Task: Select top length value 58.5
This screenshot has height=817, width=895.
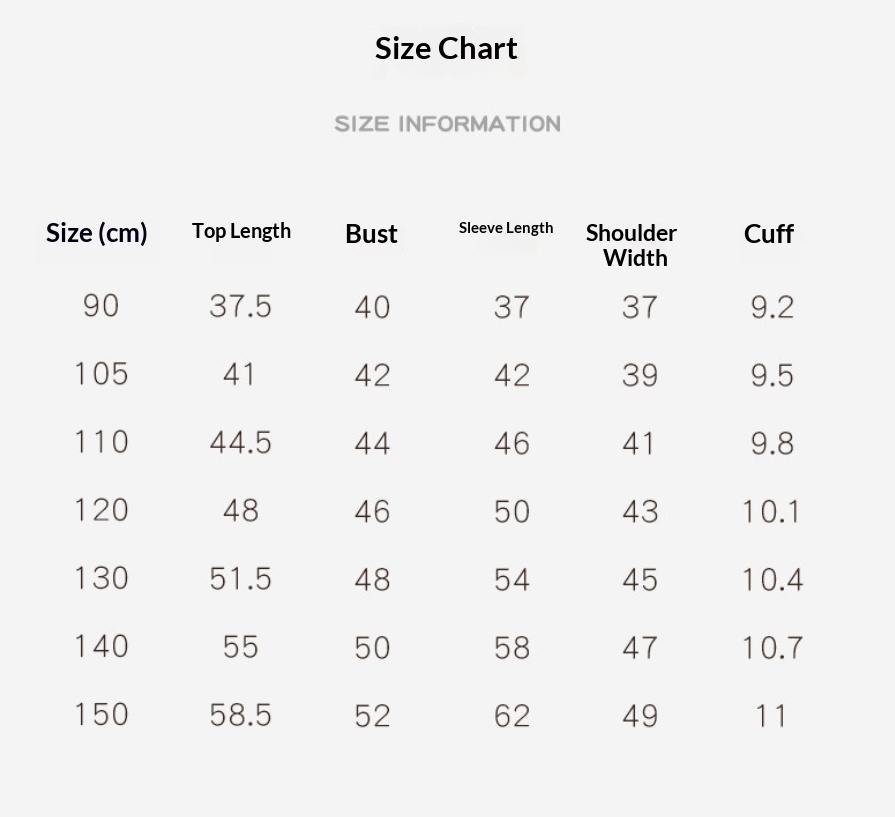Action: (x=240, y=715)
